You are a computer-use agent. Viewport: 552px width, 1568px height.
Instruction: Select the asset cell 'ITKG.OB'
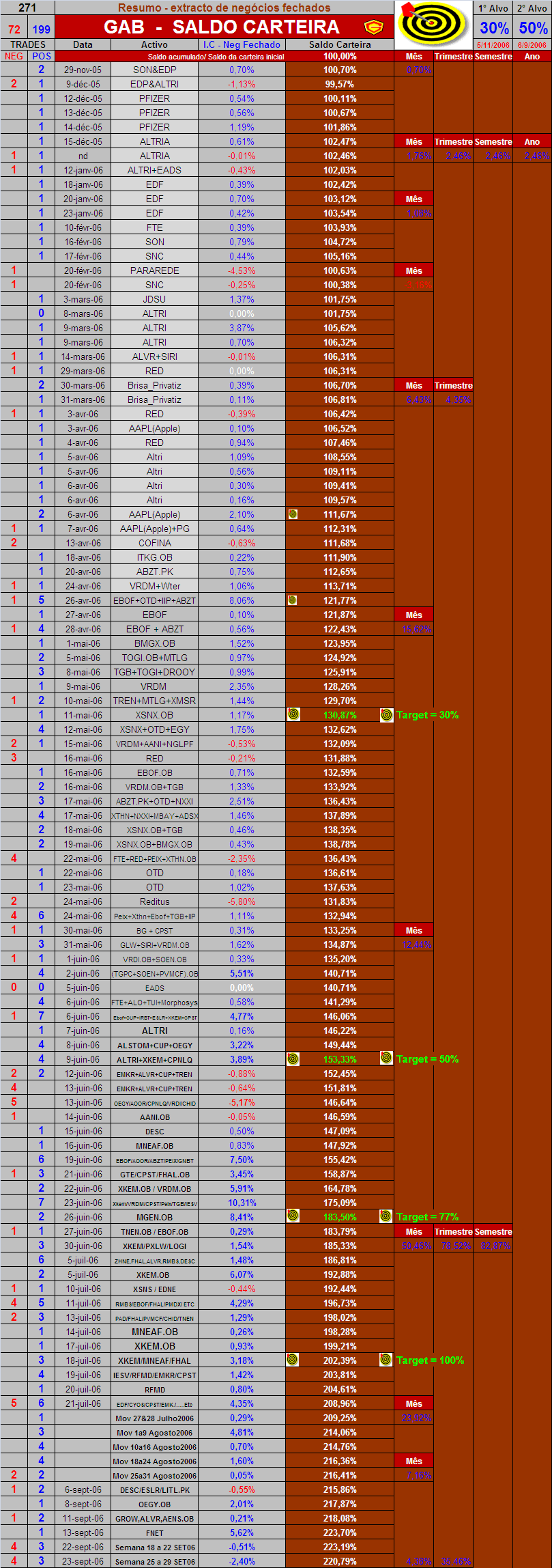click(x=154, y=557)
